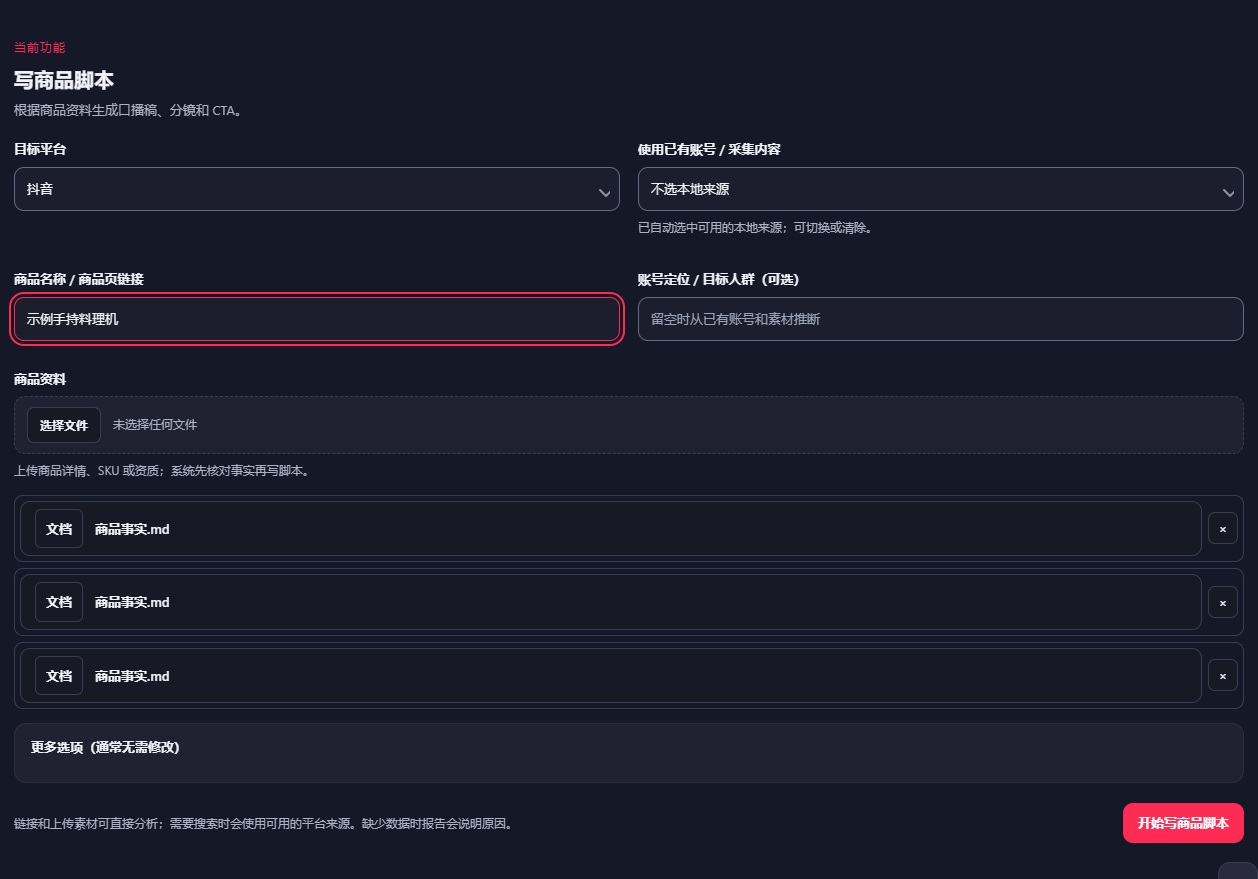This screenshot has height=879, width=1258.
Task: Click the 链接和上传素材可直接分析 footer note
Action: click(x=264, y=824)
